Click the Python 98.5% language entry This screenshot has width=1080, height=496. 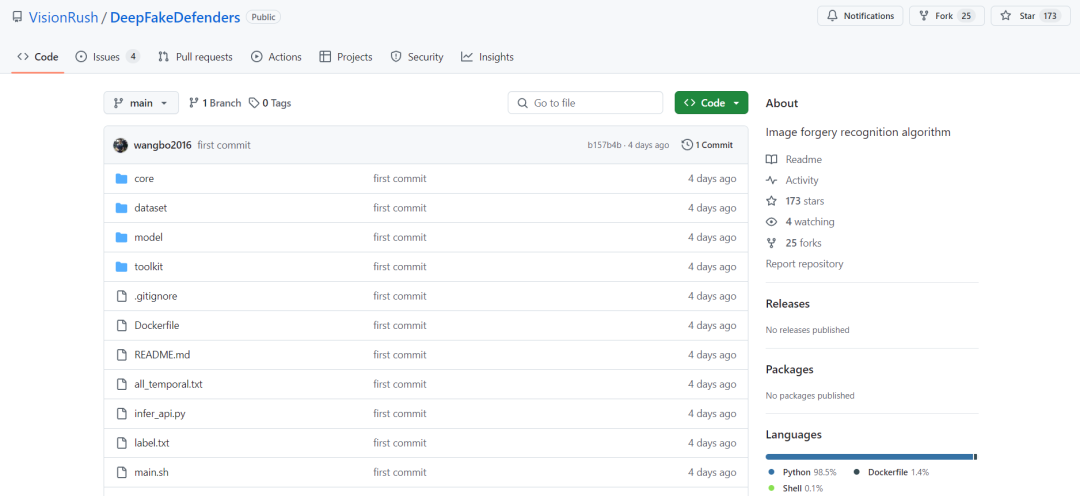point(802,473)
